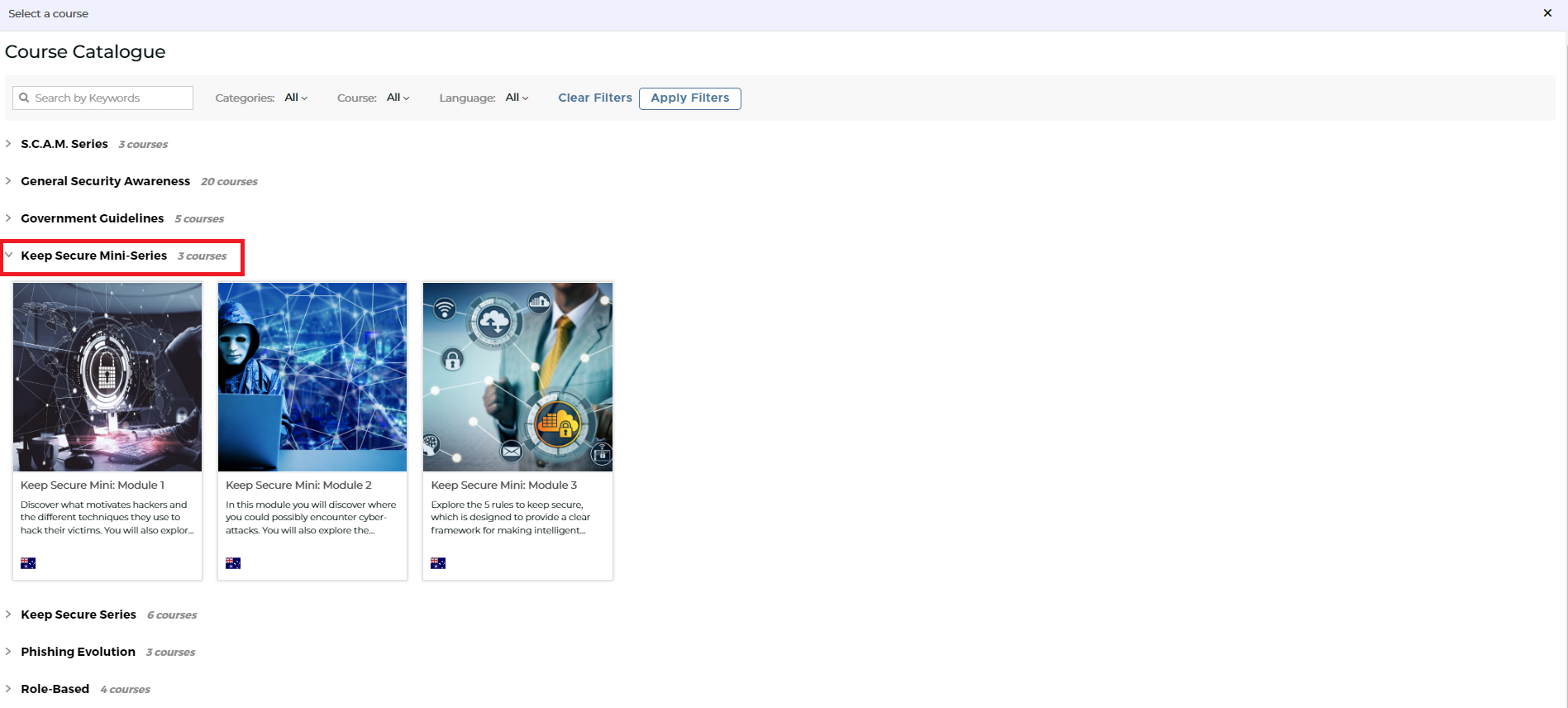Viewport: 1568px width, 708px height.
Task: Select the Keep Secure Mini: Module 3 thumbnail
Action: pyautogui.click(x=517, y=377)
